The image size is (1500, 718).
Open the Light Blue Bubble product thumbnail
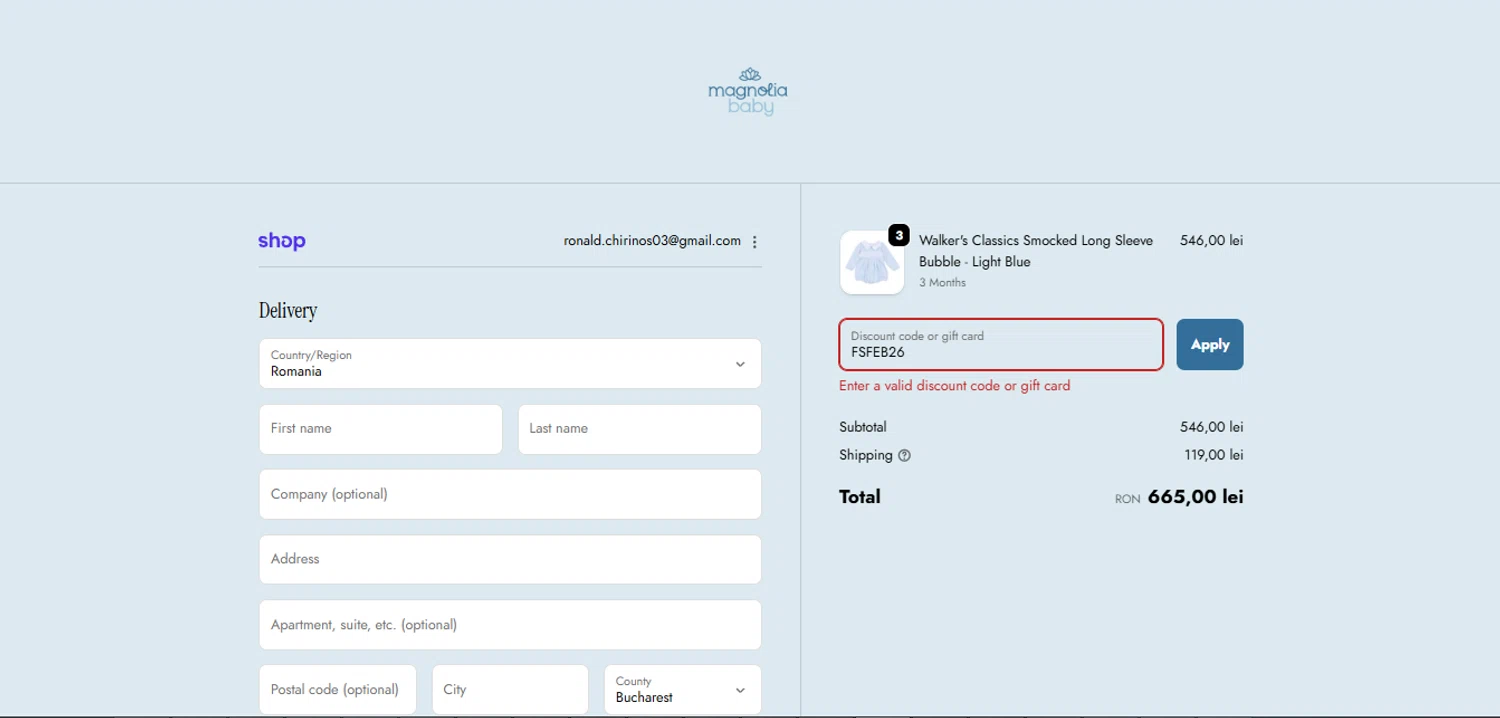click(872, 262)
